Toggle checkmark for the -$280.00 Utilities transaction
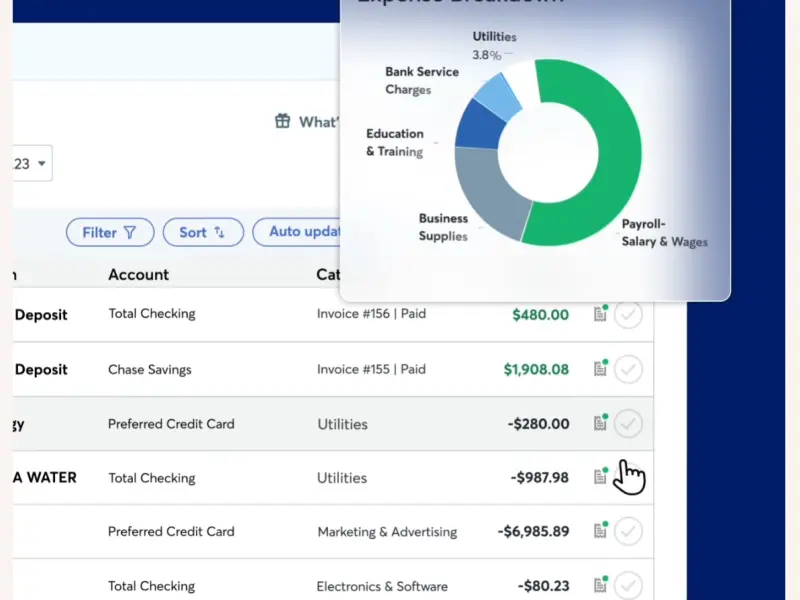This screenshot has width=800, height=600. pos(628,424)
